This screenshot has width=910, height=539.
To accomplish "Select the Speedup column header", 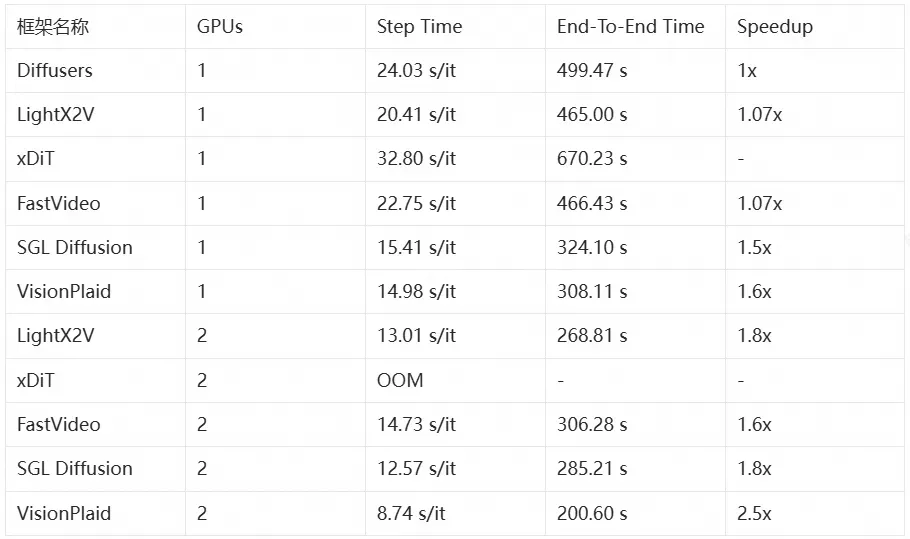I will (775, 27).
